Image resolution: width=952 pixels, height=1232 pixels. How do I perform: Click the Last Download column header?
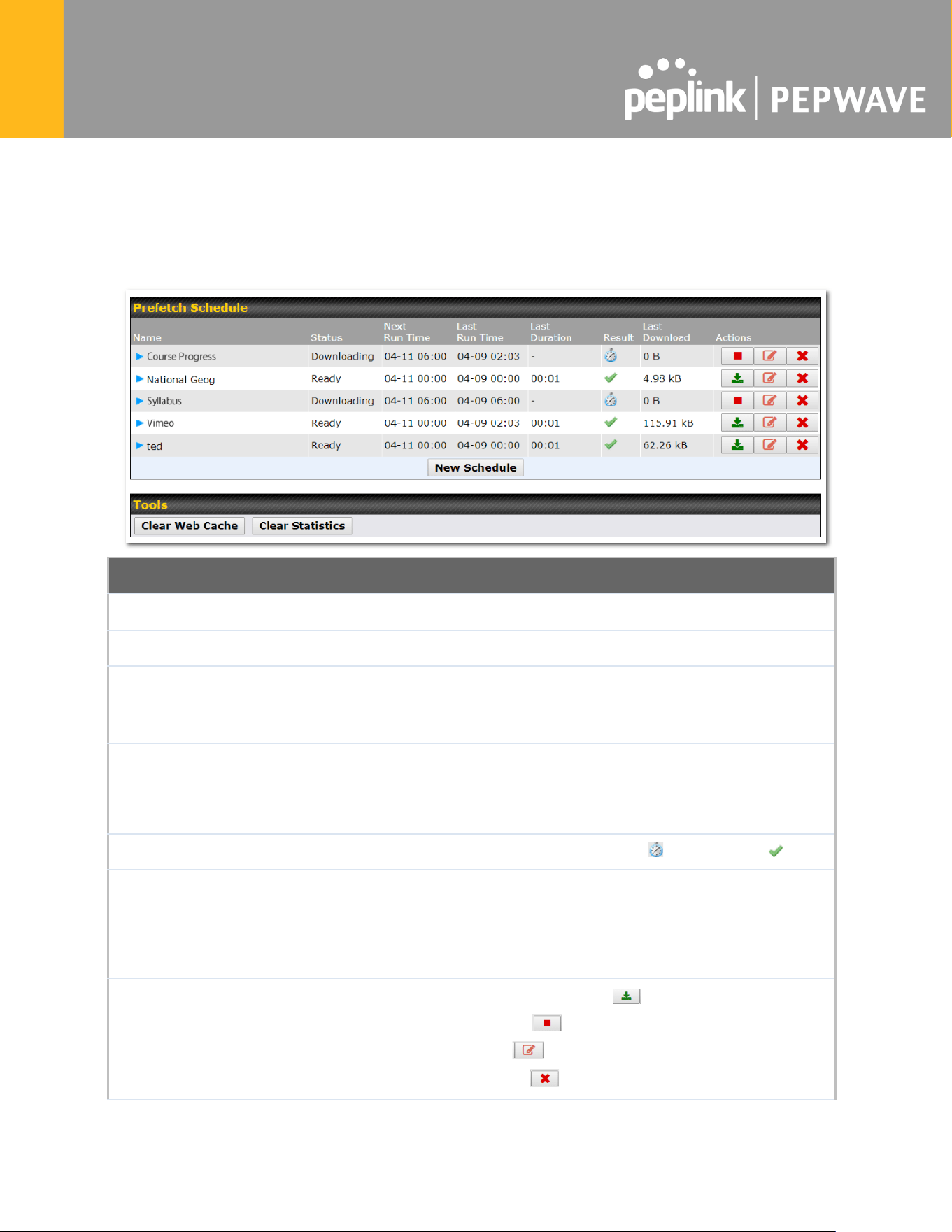(666, 332)
